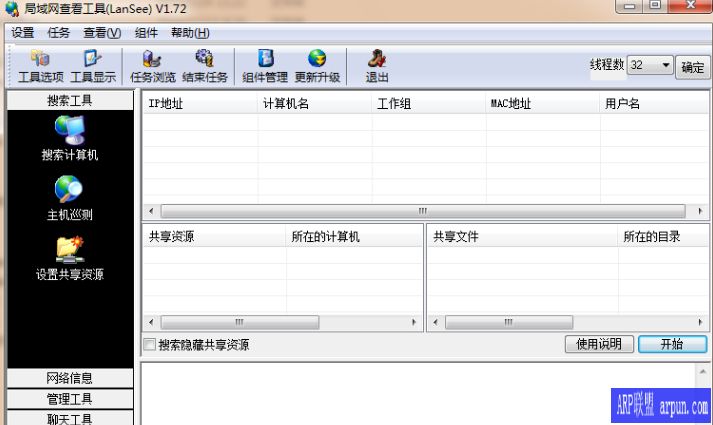
Task: Minimize the LanSee window
Action: point(629,6)
